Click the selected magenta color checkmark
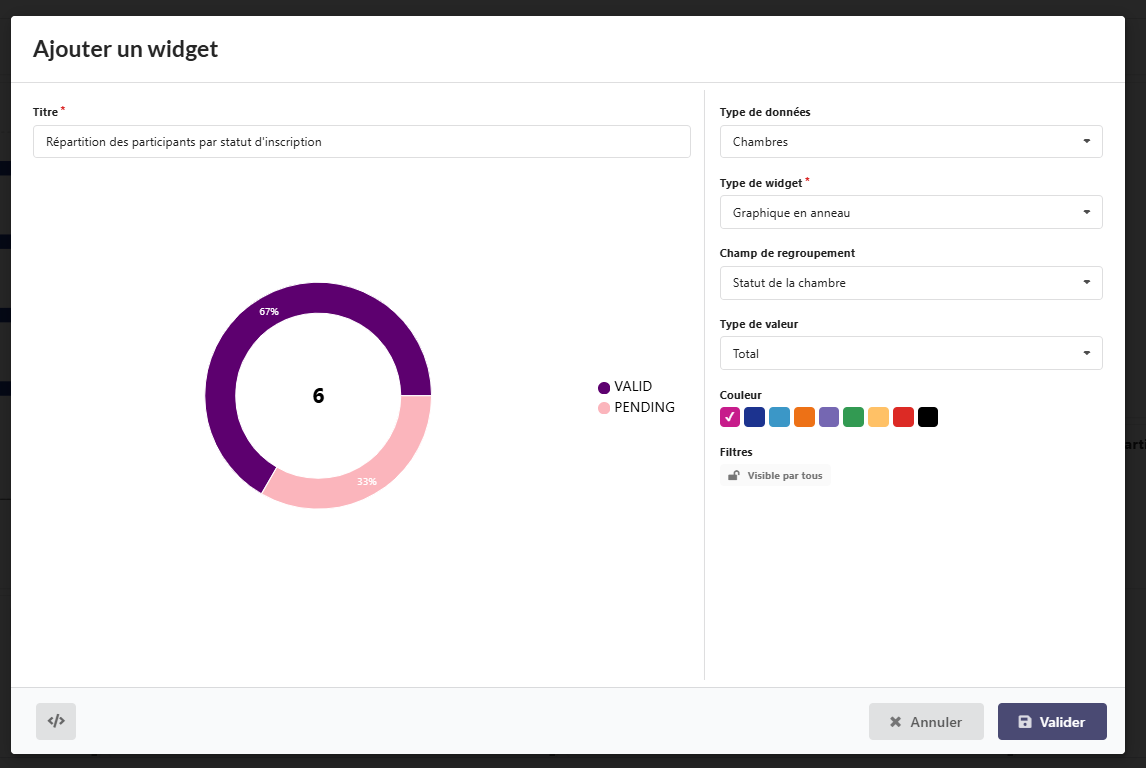Image resolution: width=1146 pixels, height=768 pixels. point(730,417)
